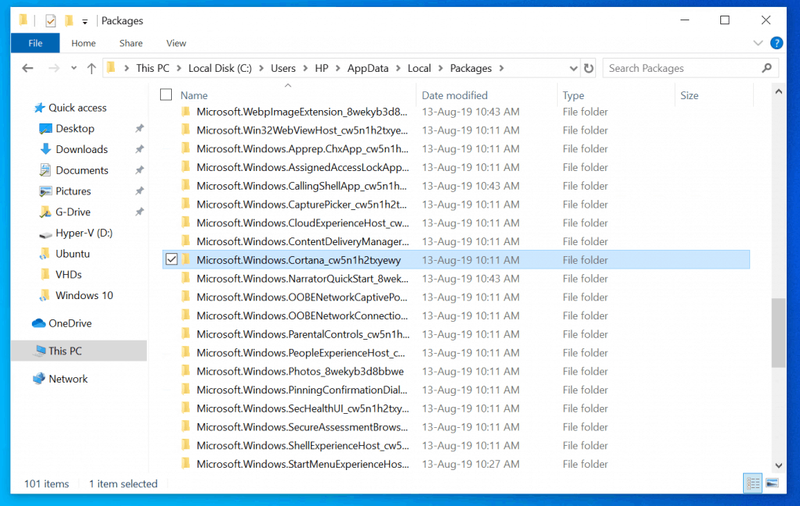Image resolution: width=800 pixels, height=506 pixels.
Task: Click the pin icon beside G-Drive
Action: 139,212
